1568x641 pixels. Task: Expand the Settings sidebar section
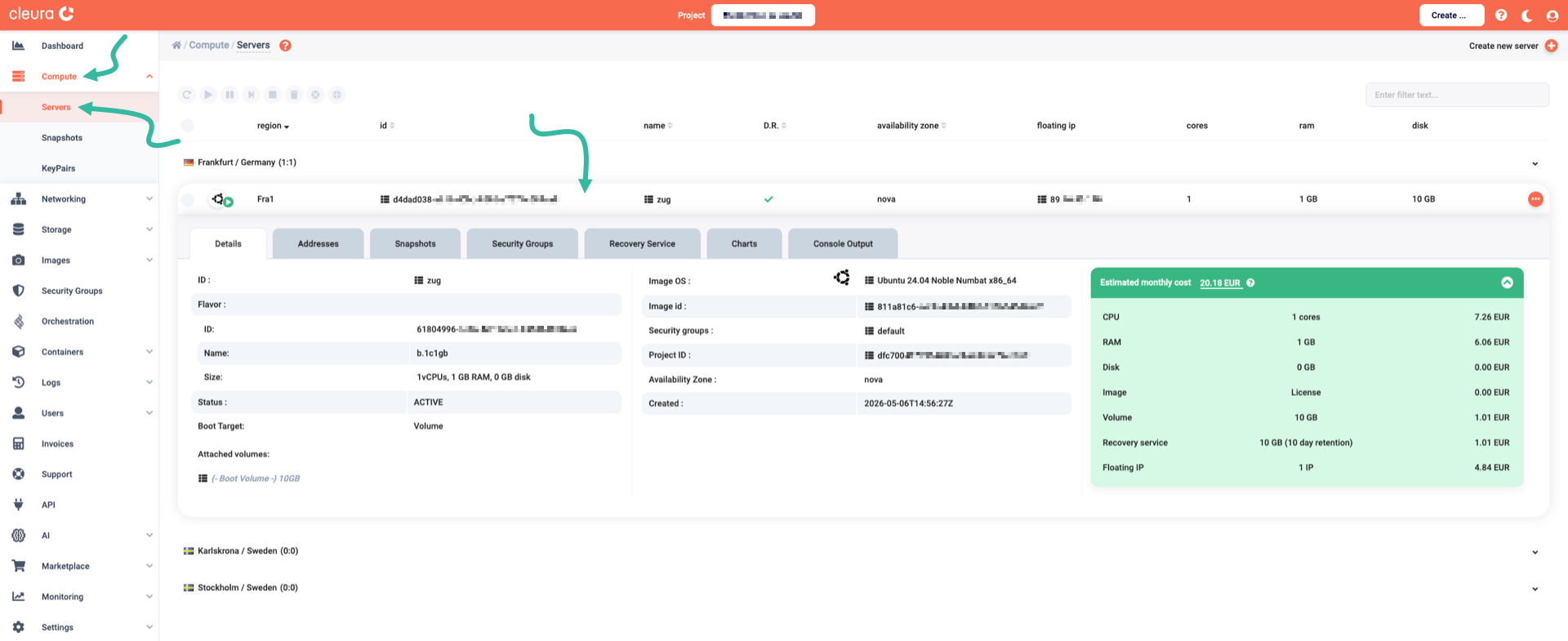149,628
